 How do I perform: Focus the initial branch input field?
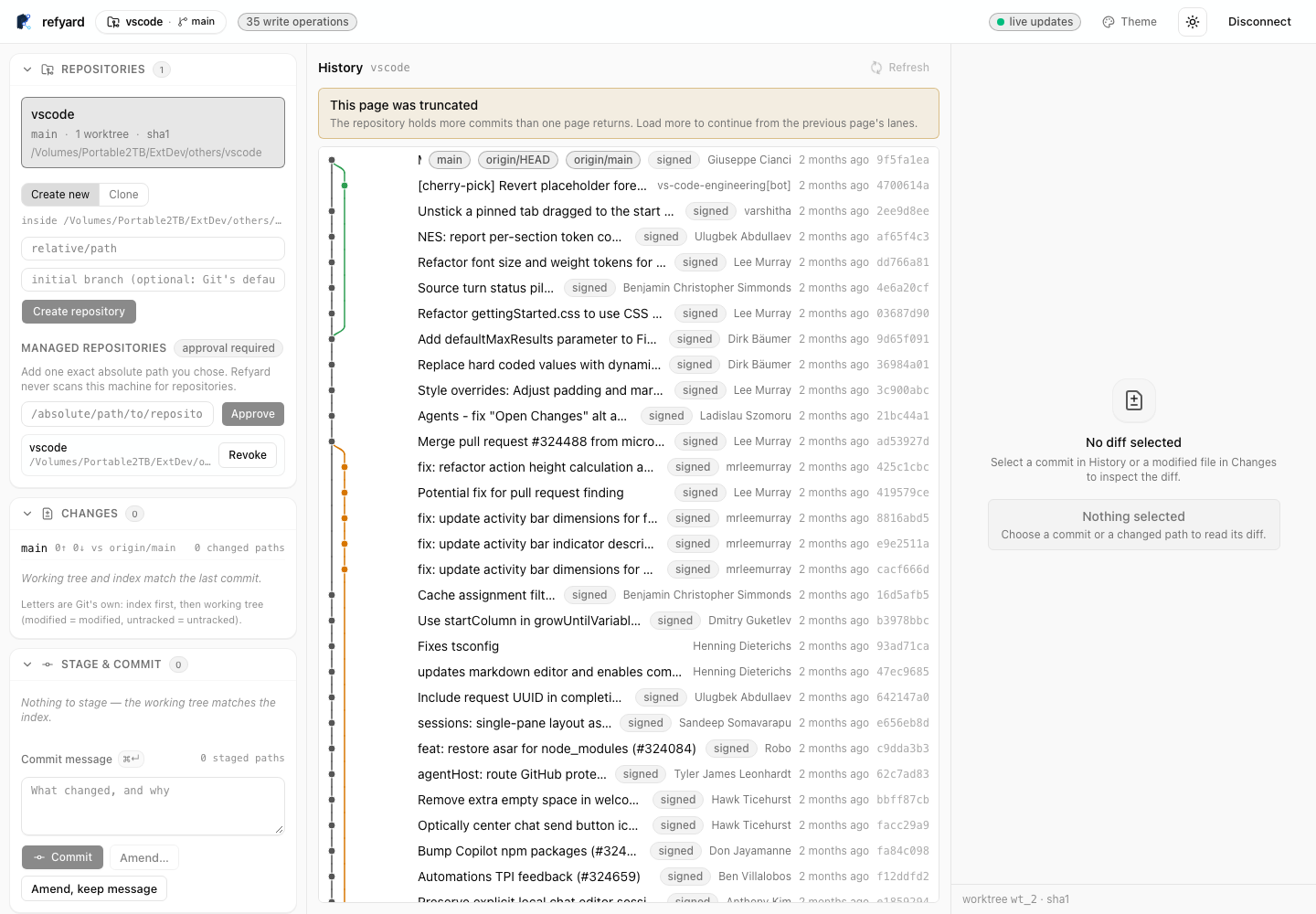[x=154, y=280]
